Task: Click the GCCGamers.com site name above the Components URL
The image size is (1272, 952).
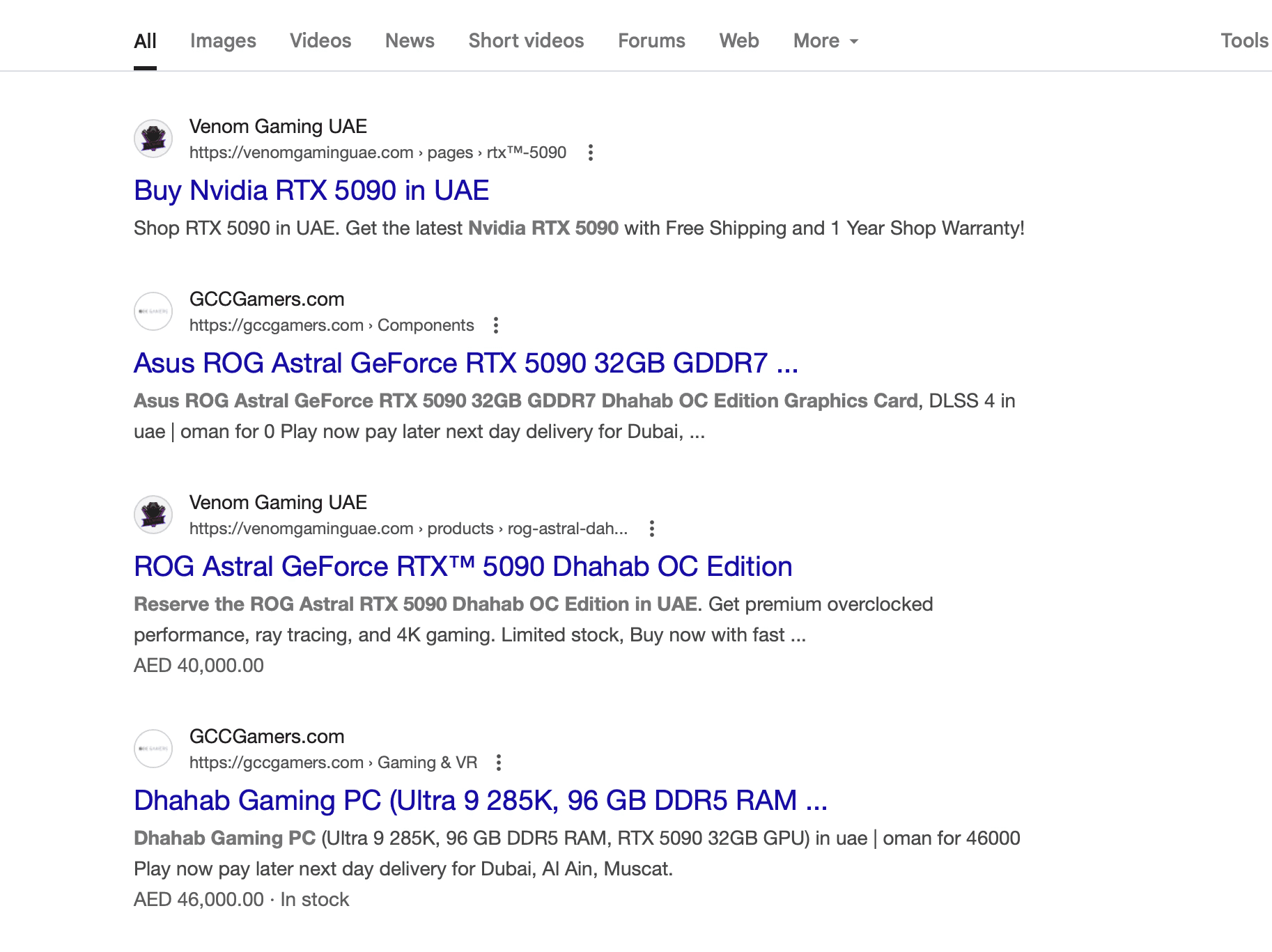Action: click(x=267, y=299)
